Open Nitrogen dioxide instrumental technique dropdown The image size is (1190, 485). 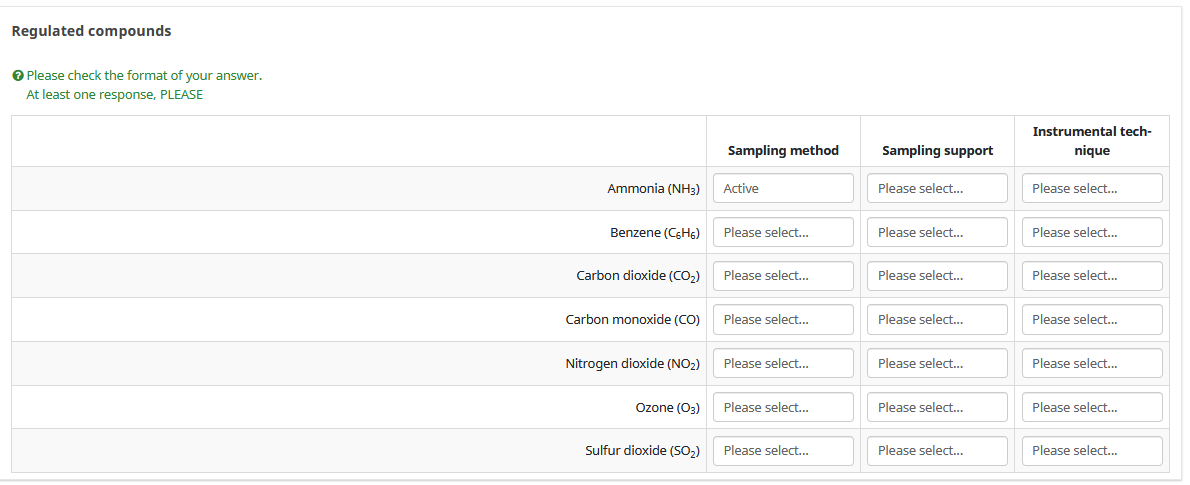[1092, 364]
